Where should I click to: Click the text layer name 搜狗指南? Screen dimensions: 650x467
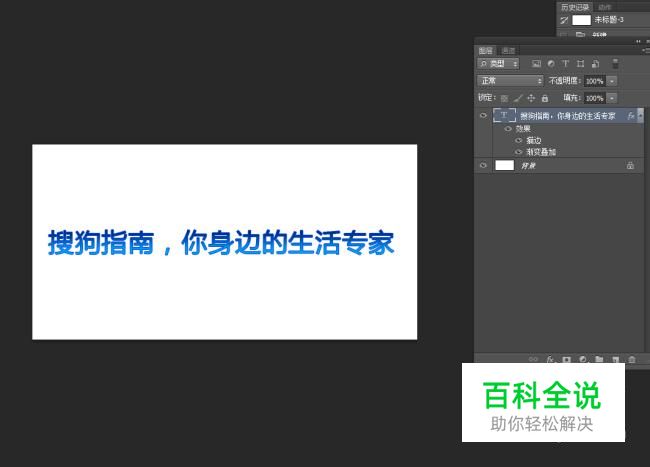pyautogui.click(x=568, y=116)
